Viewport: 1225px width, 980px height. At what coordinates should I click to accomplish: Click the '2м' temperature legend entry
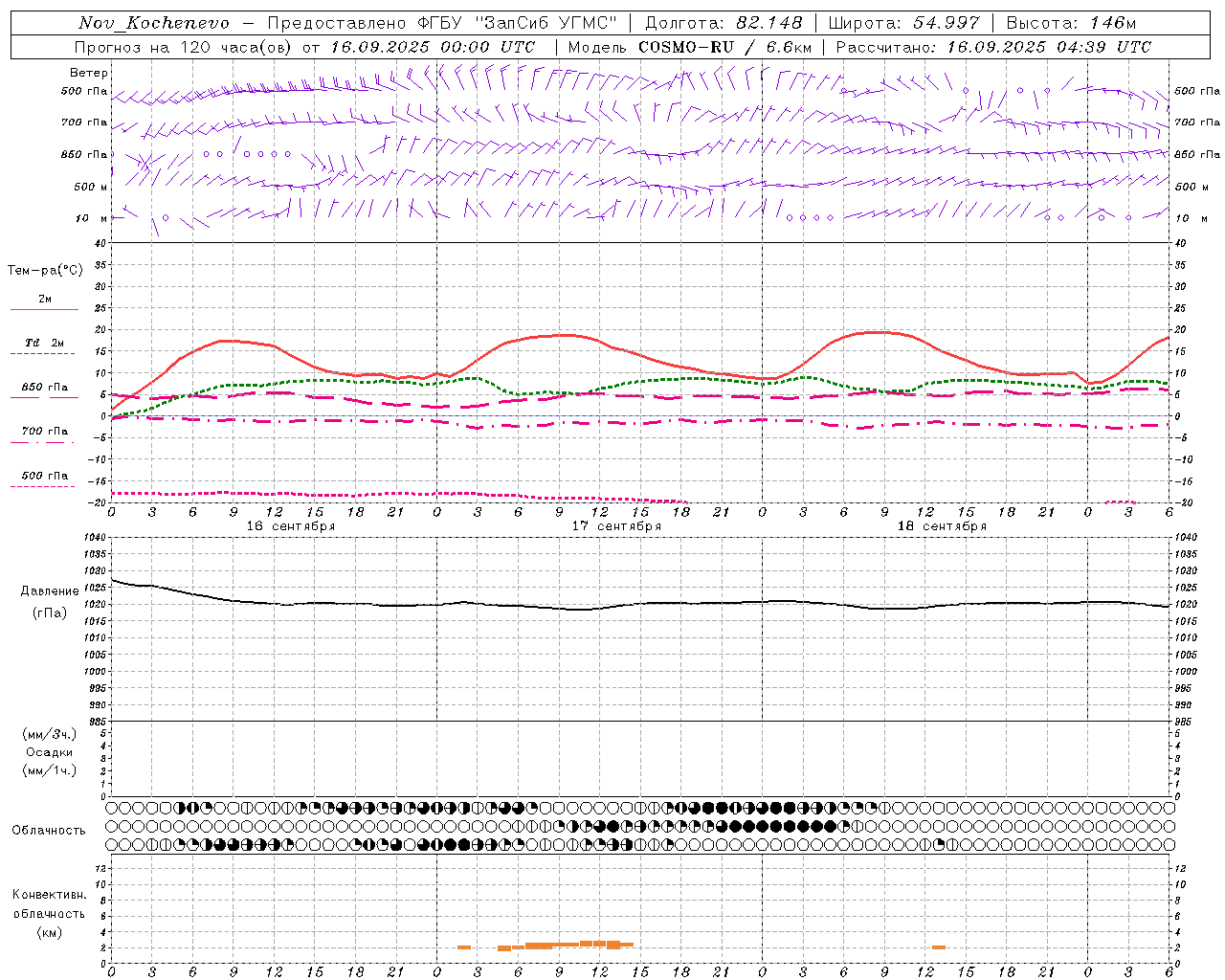click(x=45, y=300)
